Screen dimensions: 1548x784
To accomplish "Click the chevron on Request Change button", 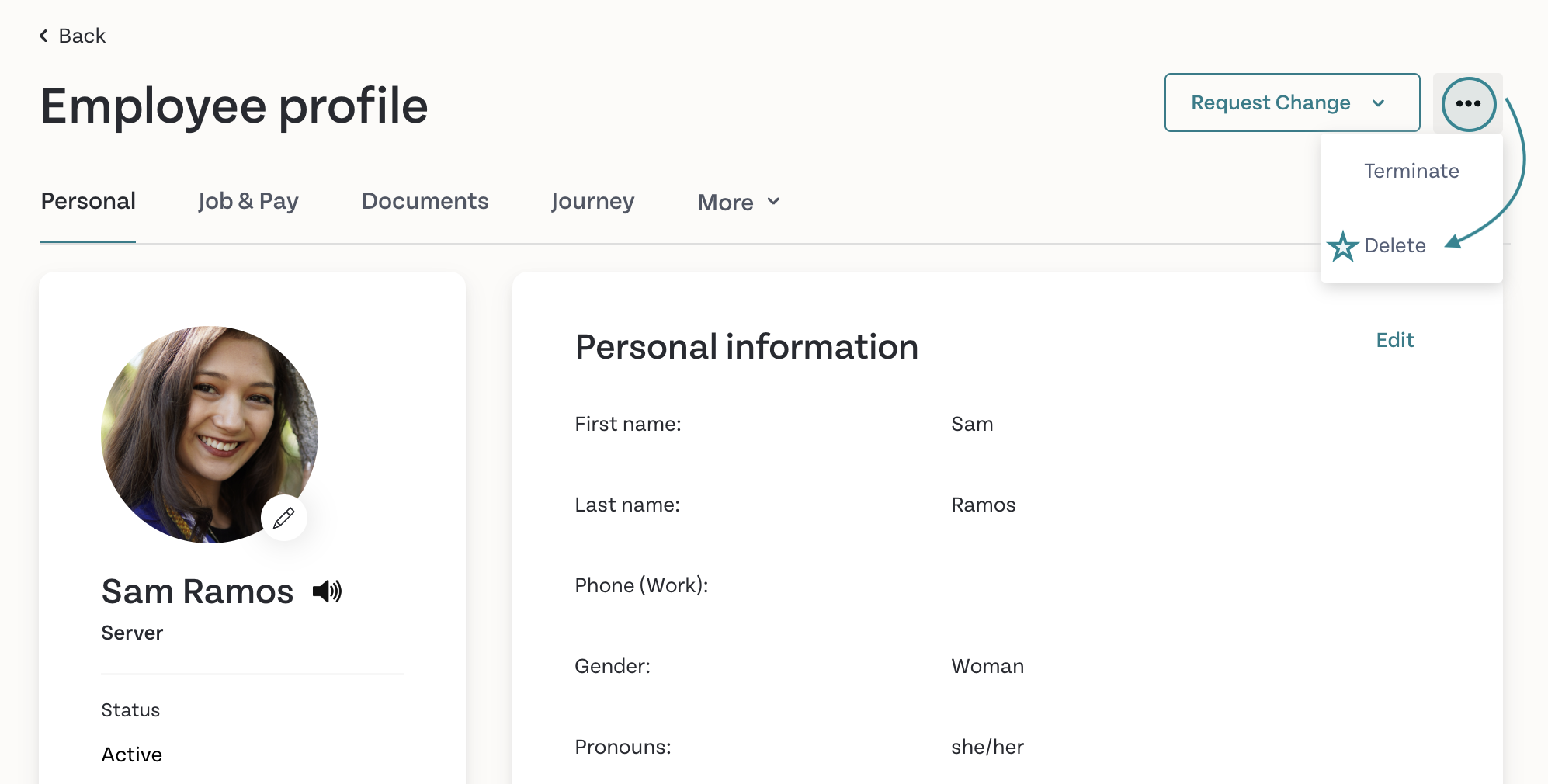I will point(1378,103).
